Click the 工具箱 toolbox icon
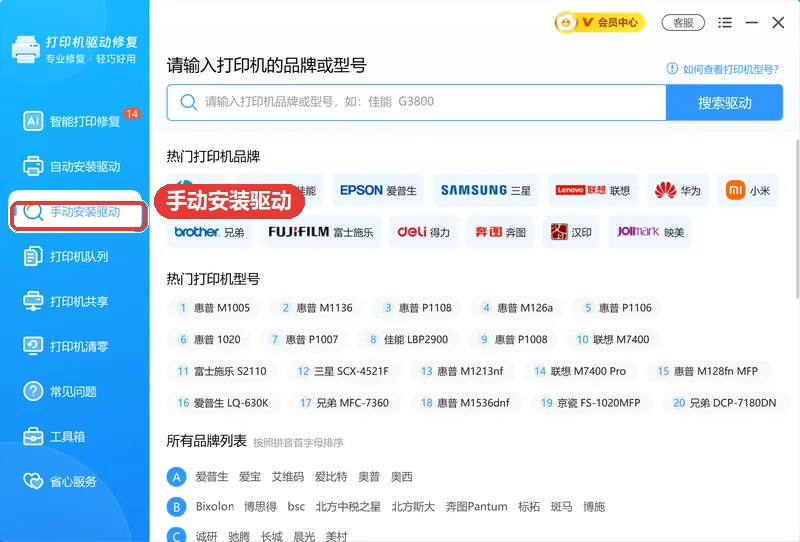 [33, 436]
